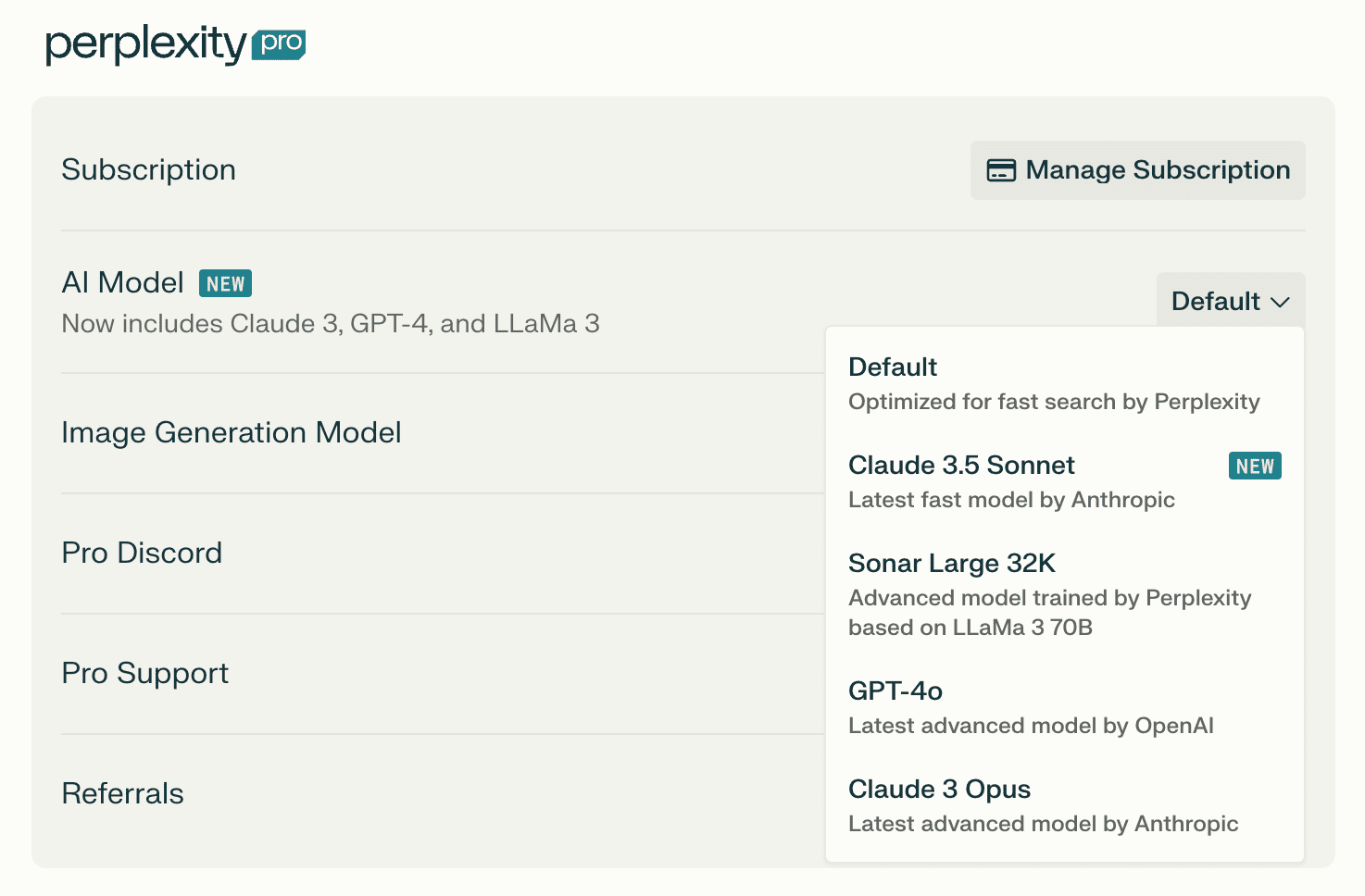Click the AI Model heading
The height and width of the screenshot is (896, 1365).
click(122, 283)
